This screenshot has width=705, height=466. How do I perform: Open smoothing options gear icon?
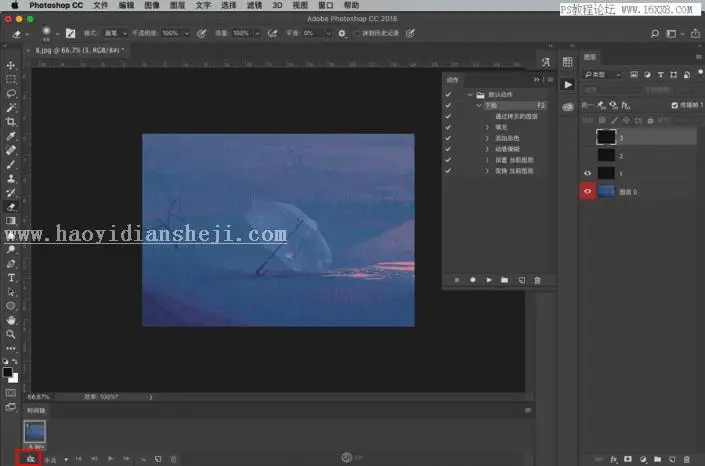coord(342,33)
